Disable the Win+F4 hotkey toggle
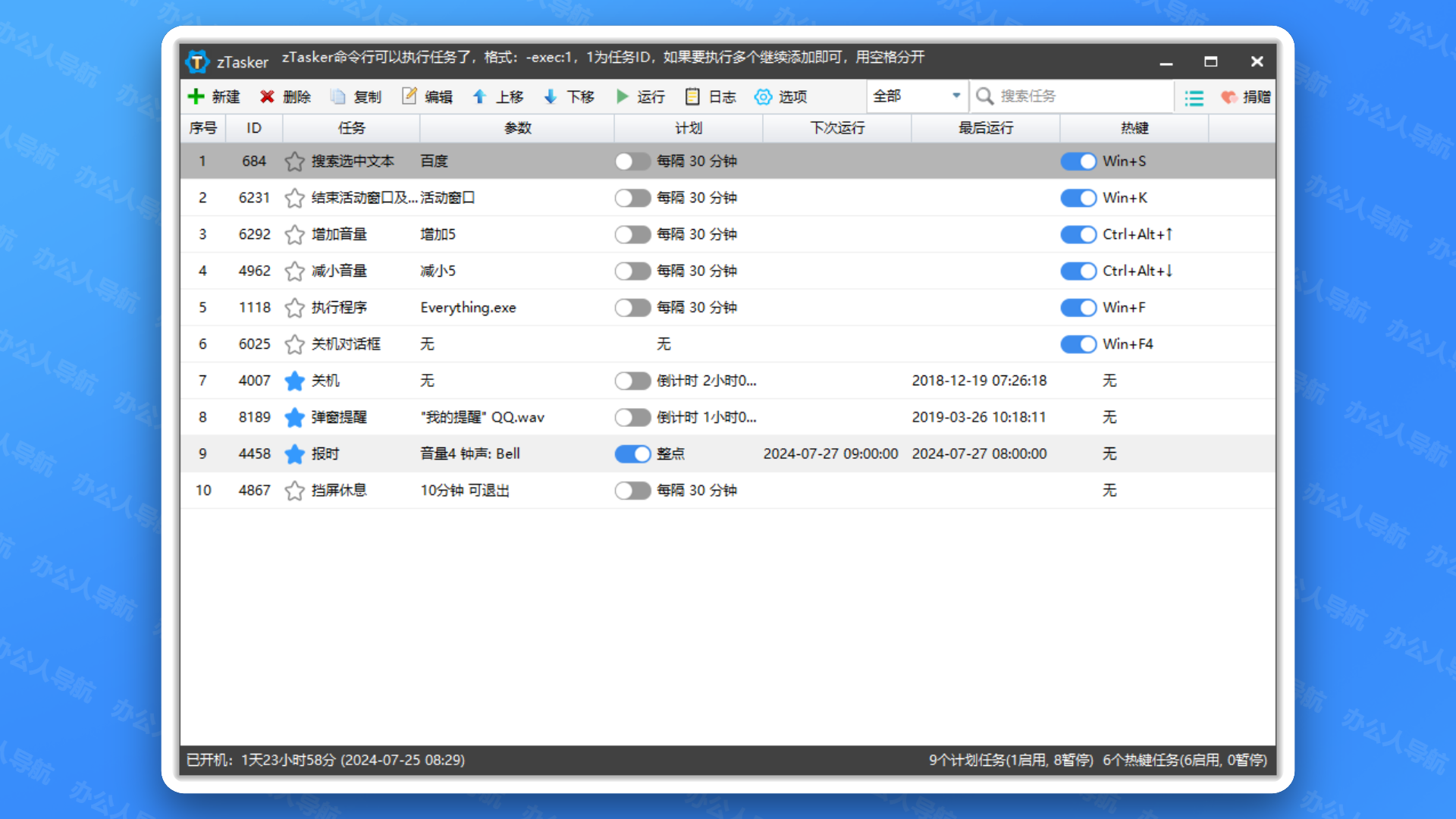The image size is (1456, 819). 1078,344
